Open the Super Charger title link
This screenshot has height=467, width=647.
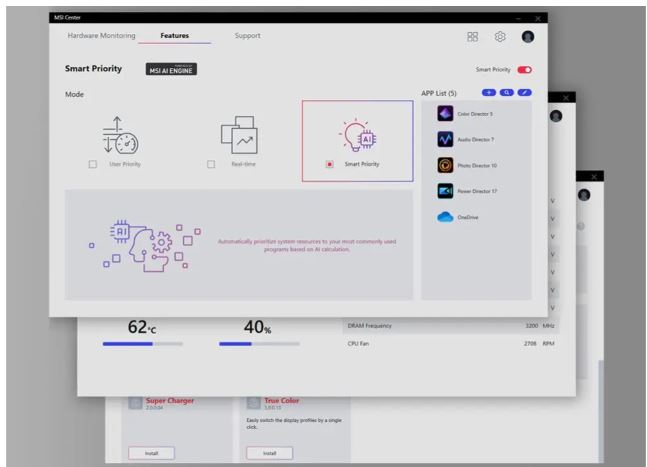[x=170, y=401]
